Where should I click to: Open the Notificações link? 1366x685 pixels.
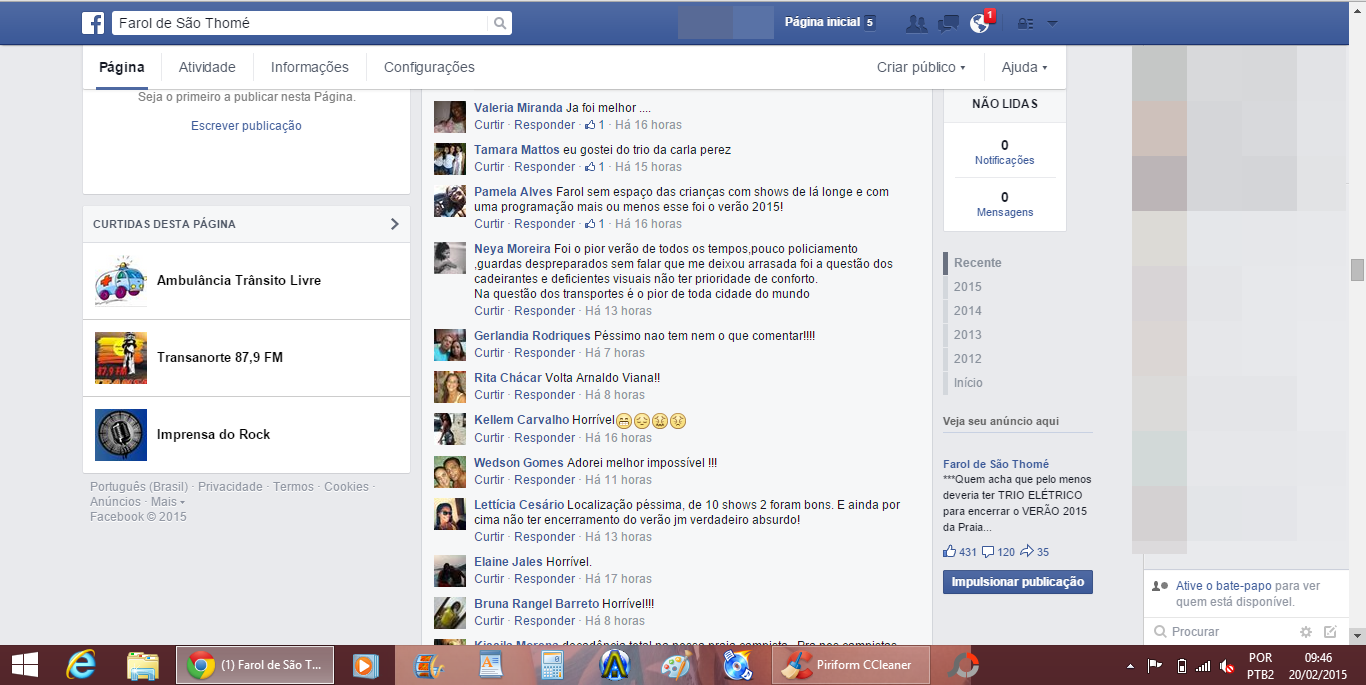[x=1004, y=161]
